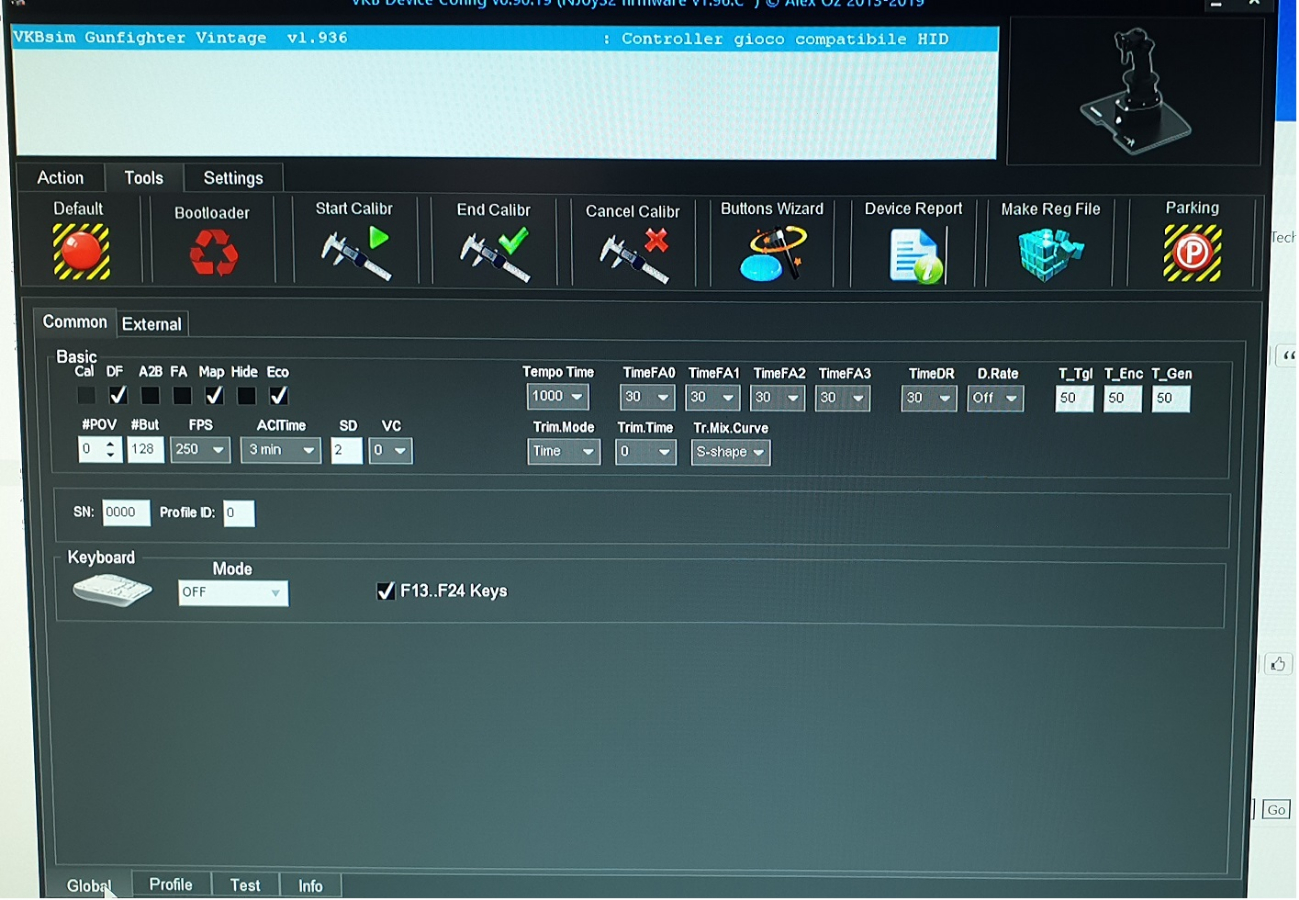Open the Test bottom tab

click(x=245, y=886)
